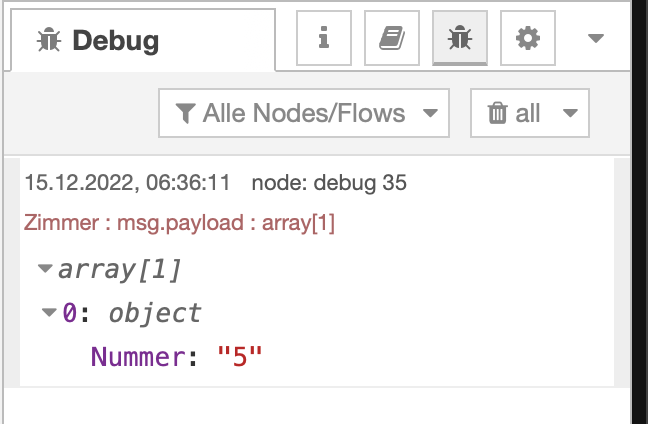Select the Debug bug icon button

click(x=460, y=39)
